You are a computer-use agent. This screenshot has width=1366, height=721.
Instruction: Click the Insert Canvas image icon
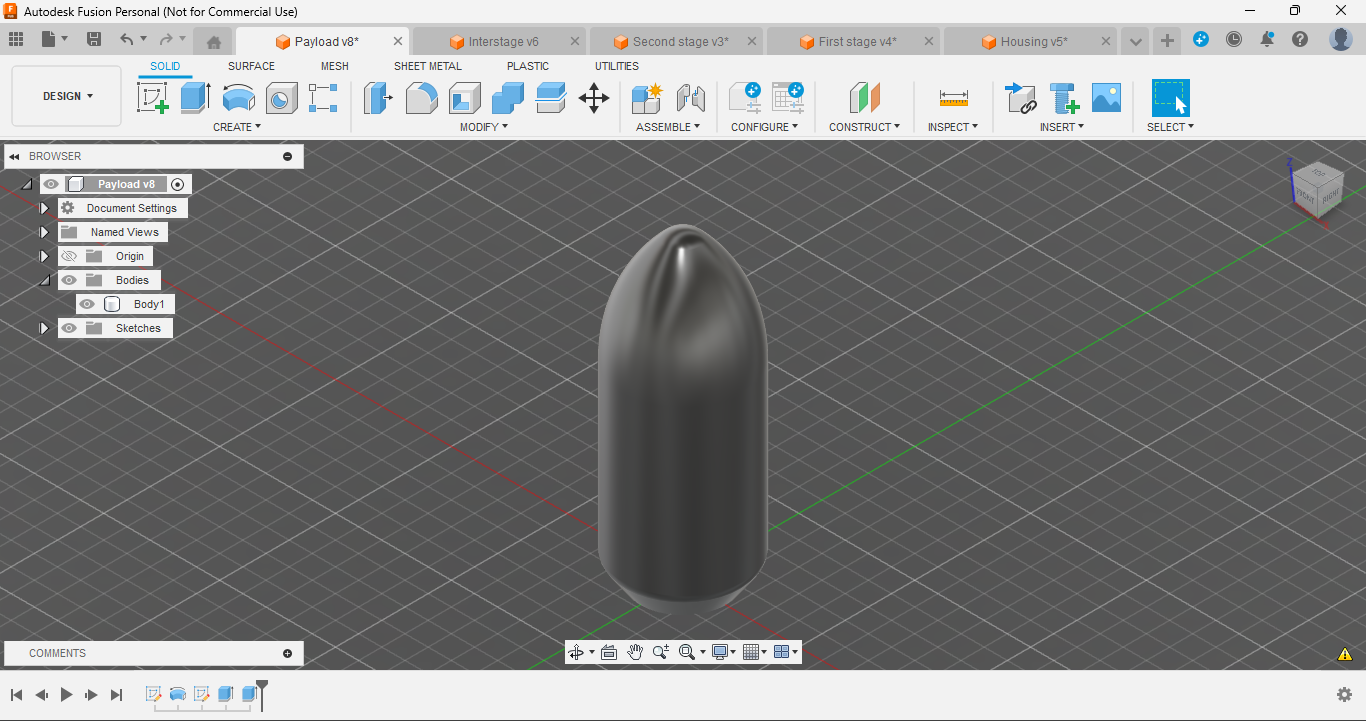[x=1106, y=98]
